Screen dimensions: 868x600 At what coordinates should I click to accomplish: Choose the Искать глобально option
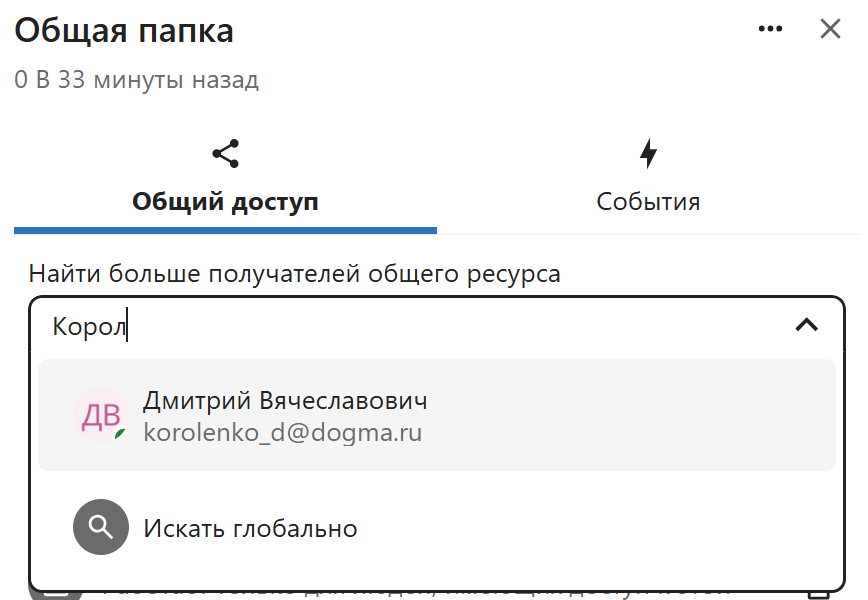(x=250, y=528)
